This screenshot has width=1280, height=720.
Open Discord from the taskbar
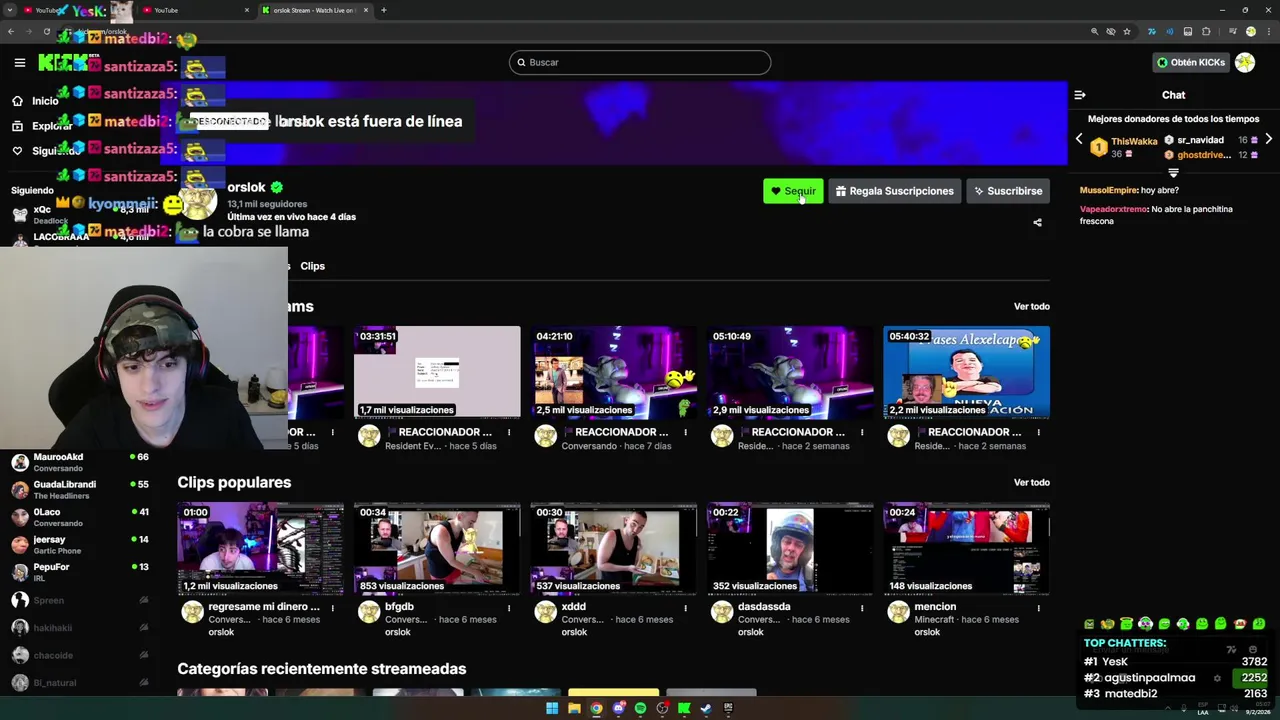click(618, 709)
